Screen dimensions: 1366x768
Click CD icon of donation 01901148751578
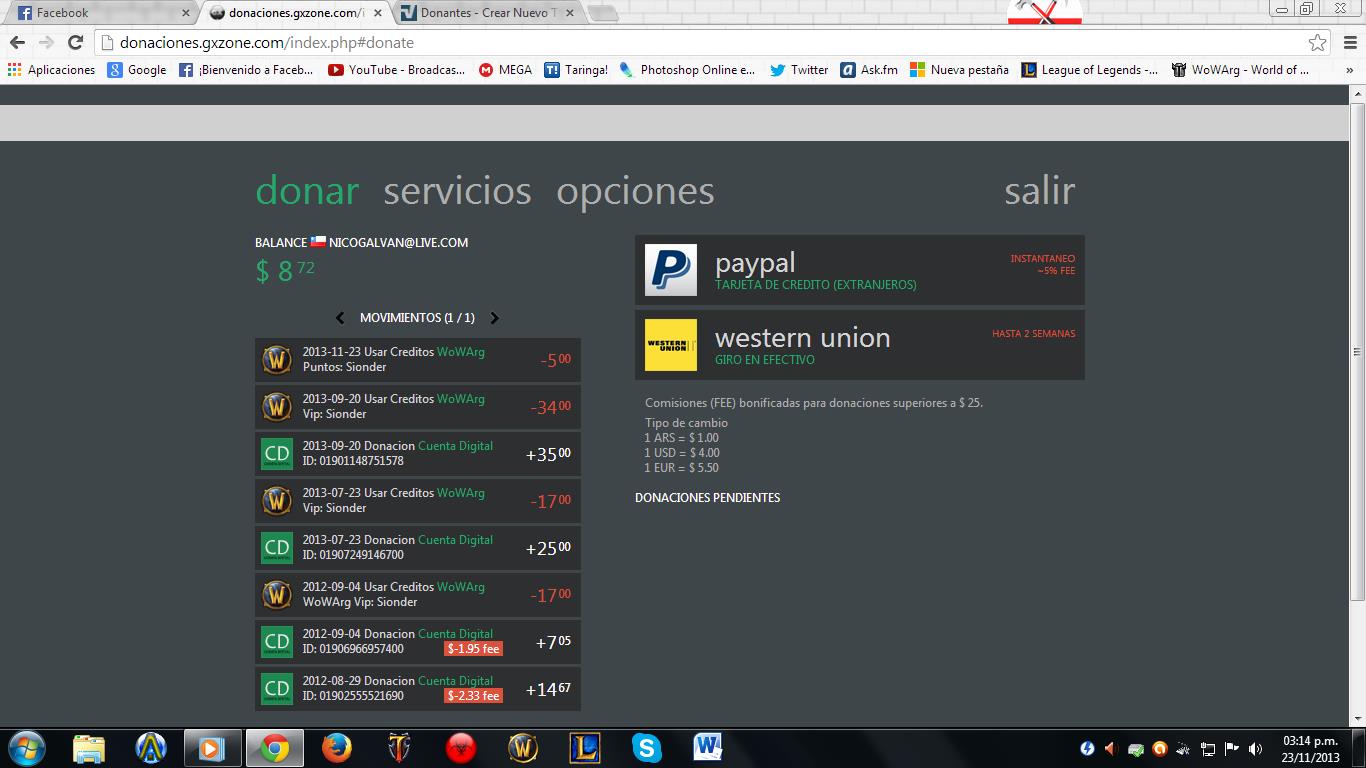[277, 454]
